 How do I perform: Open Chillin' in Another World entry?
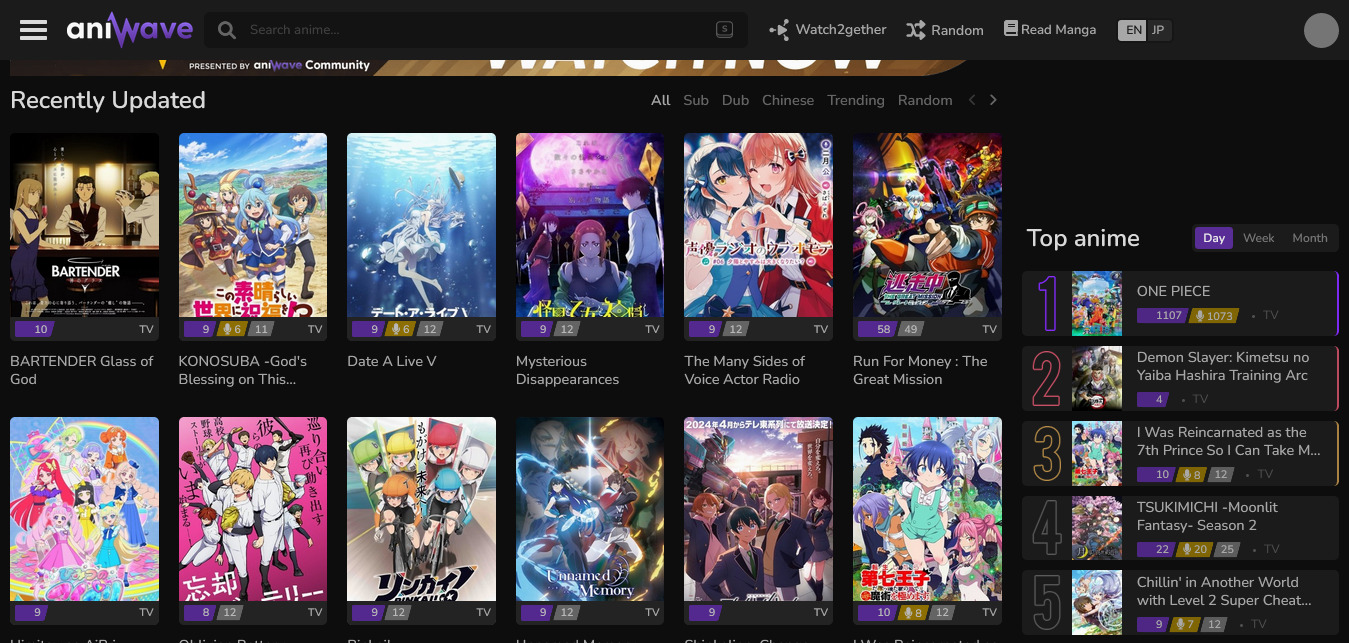(1180, 603)
